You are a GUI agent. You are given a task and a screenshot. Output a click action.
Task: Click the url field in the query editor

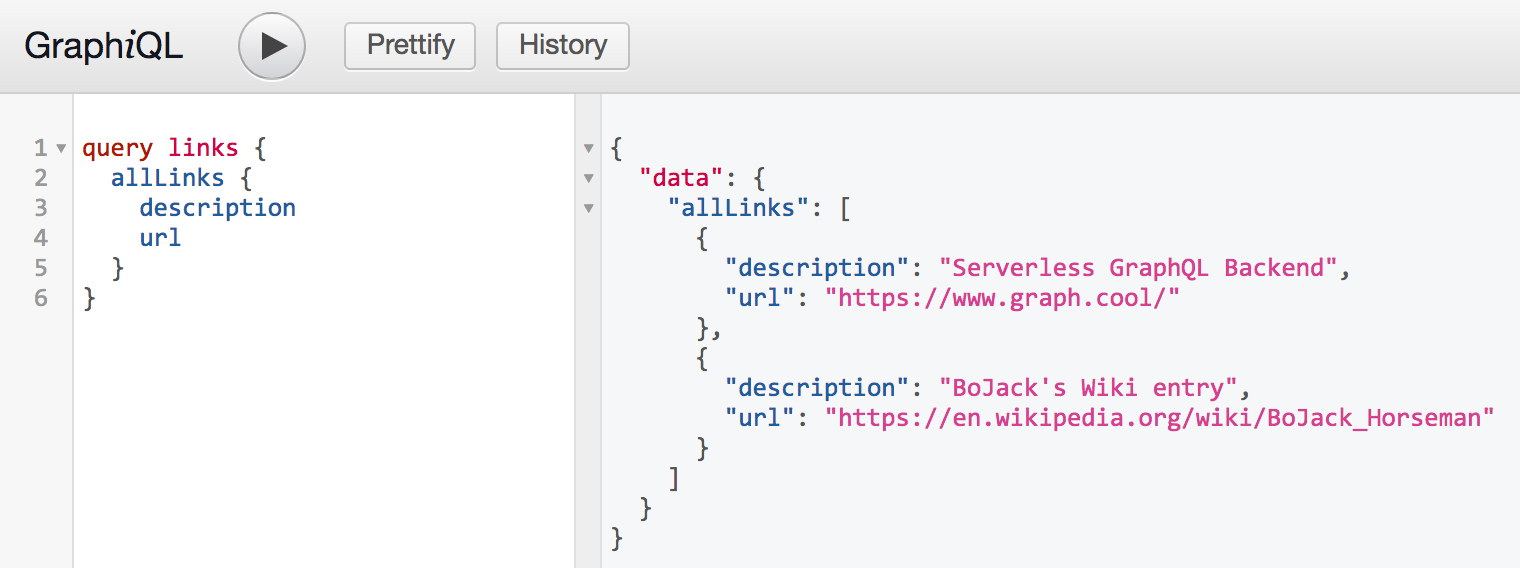point(161,238)
